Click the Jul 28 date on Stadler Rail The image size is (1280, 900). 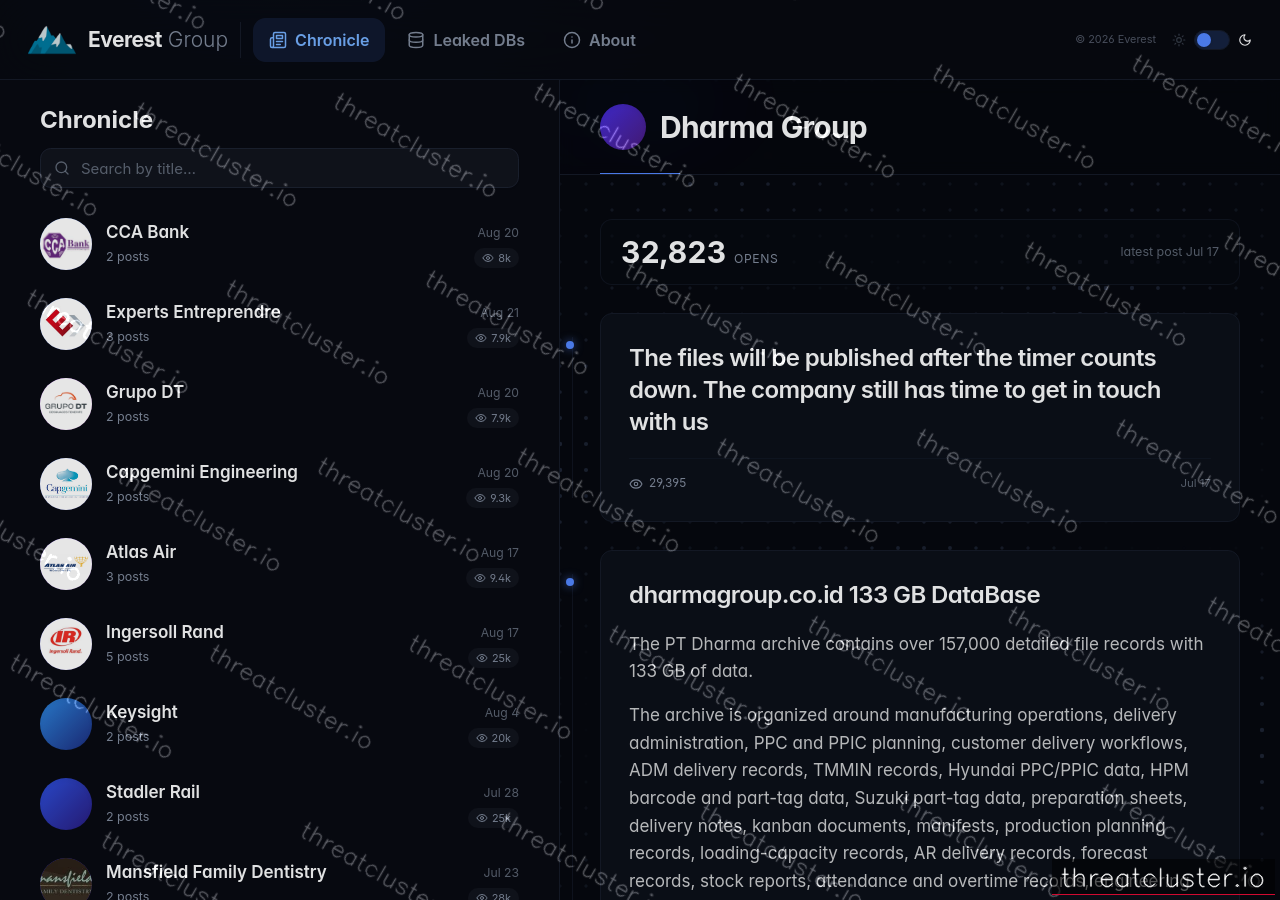pos(501,793)
